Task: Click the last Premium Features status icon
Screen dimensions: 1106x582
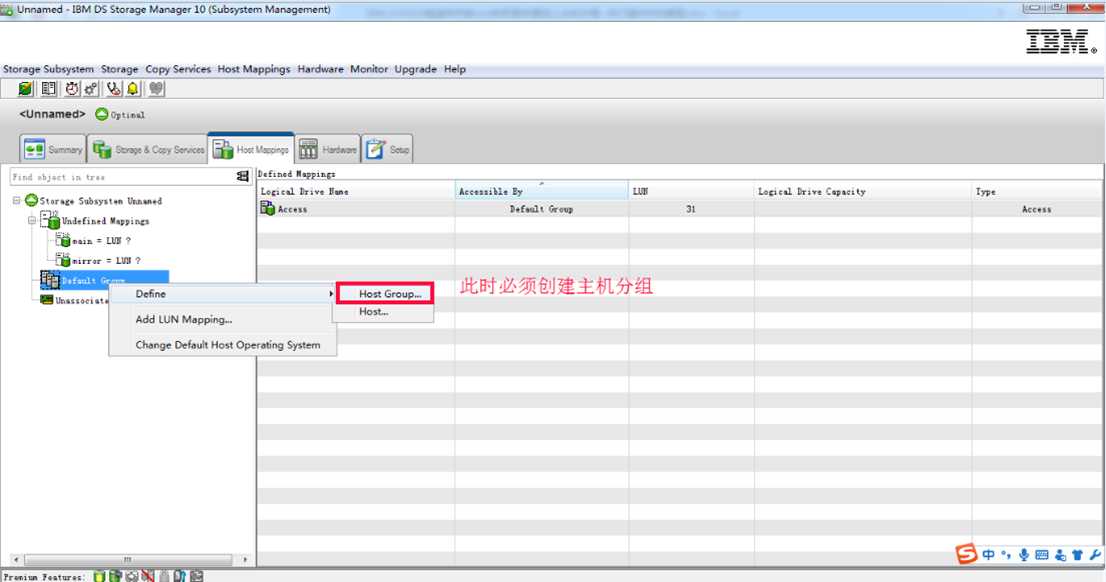Action: pos(197,576)
